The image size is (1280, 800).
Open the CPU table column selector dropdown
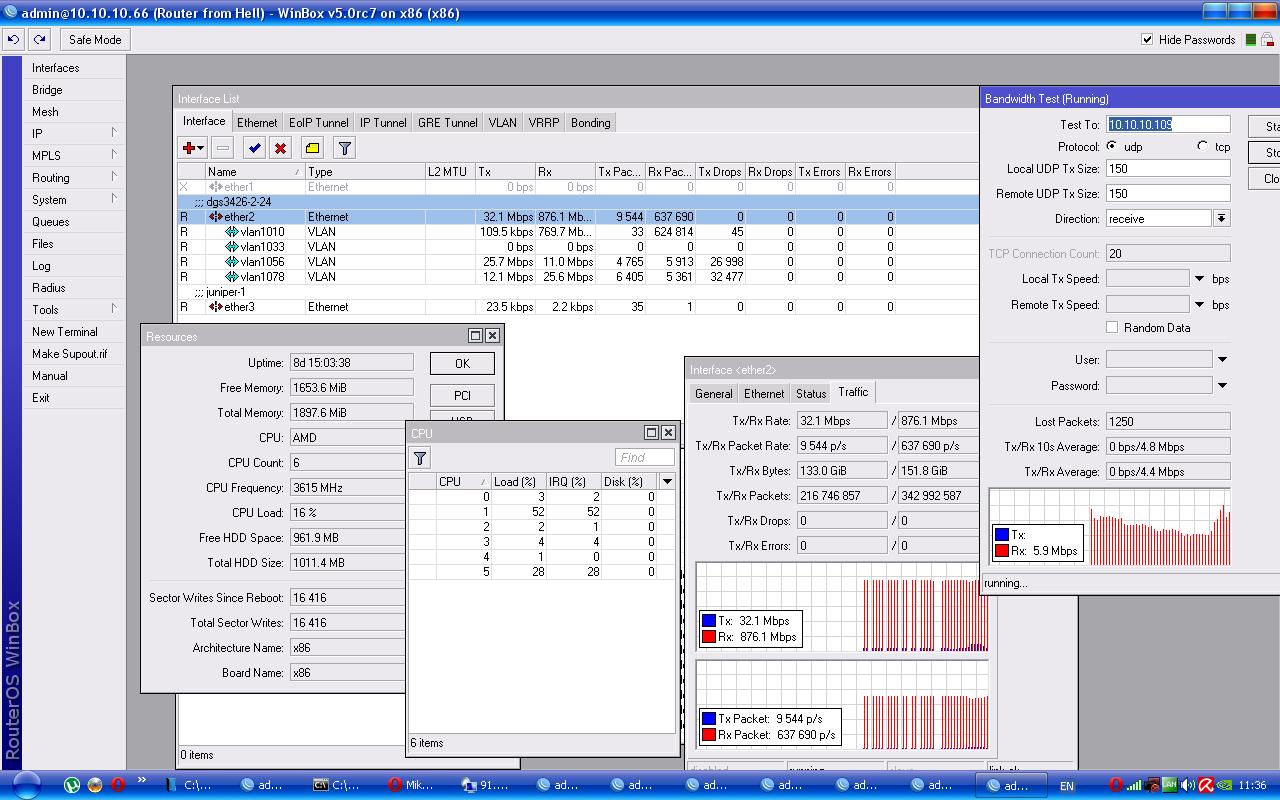(667, 482)
